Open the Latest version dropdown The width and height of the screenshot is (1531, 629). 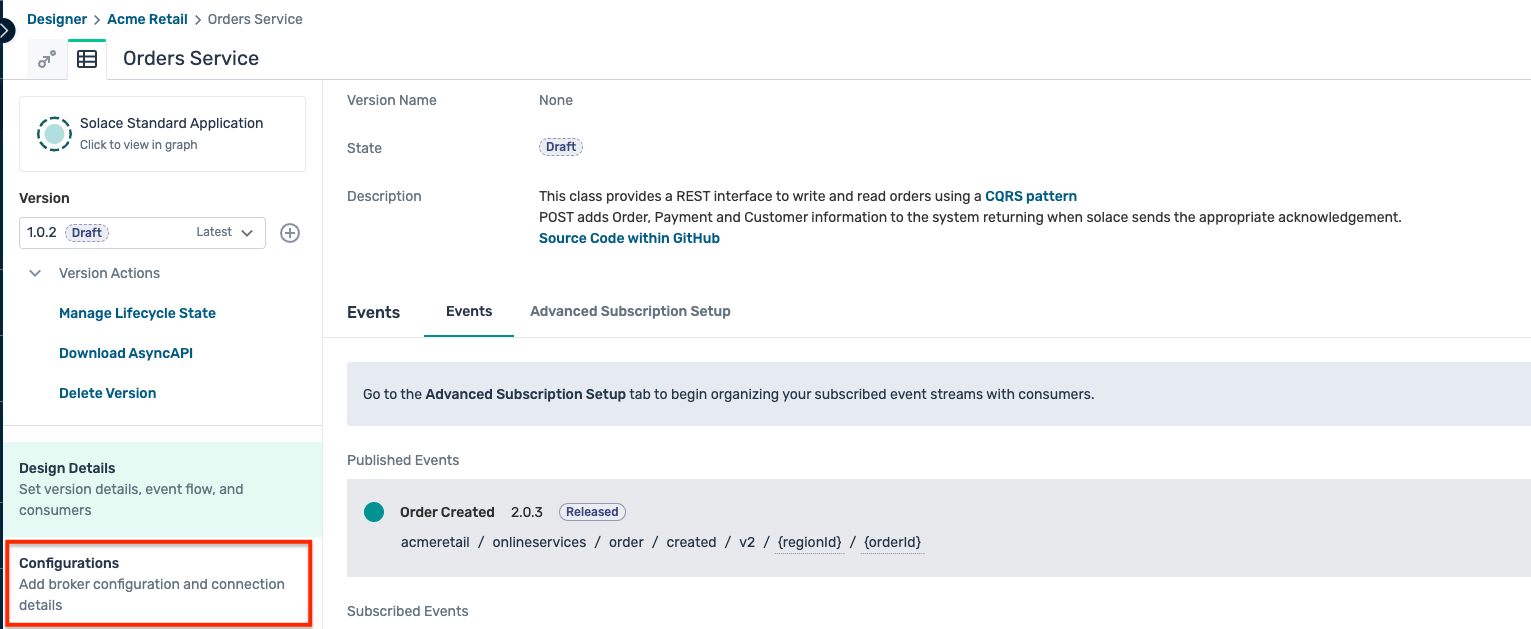pyautogui.click(x=224, y=232)
